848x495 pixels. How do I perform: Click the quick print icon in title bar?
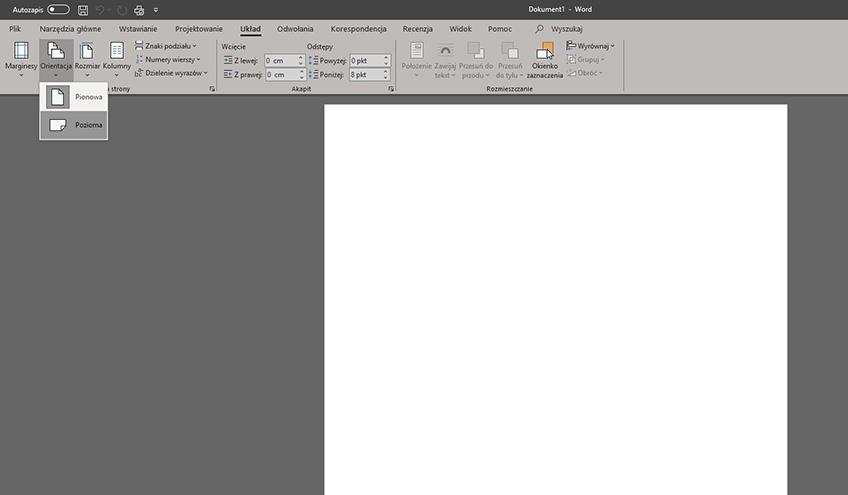tap(139, 10)
